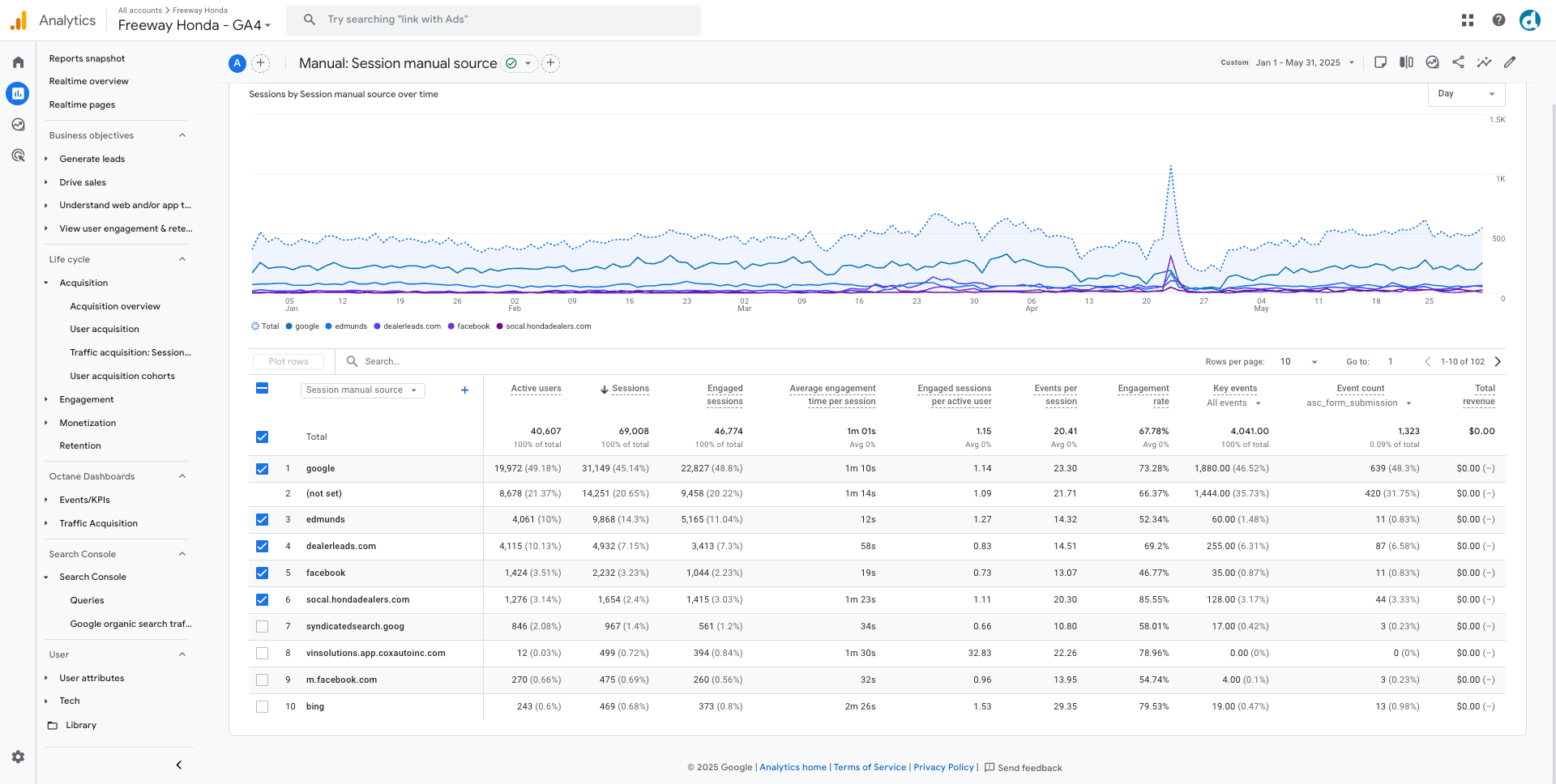Click the edmunds legend color dot
1556x784 pixels.
(329, 326)
